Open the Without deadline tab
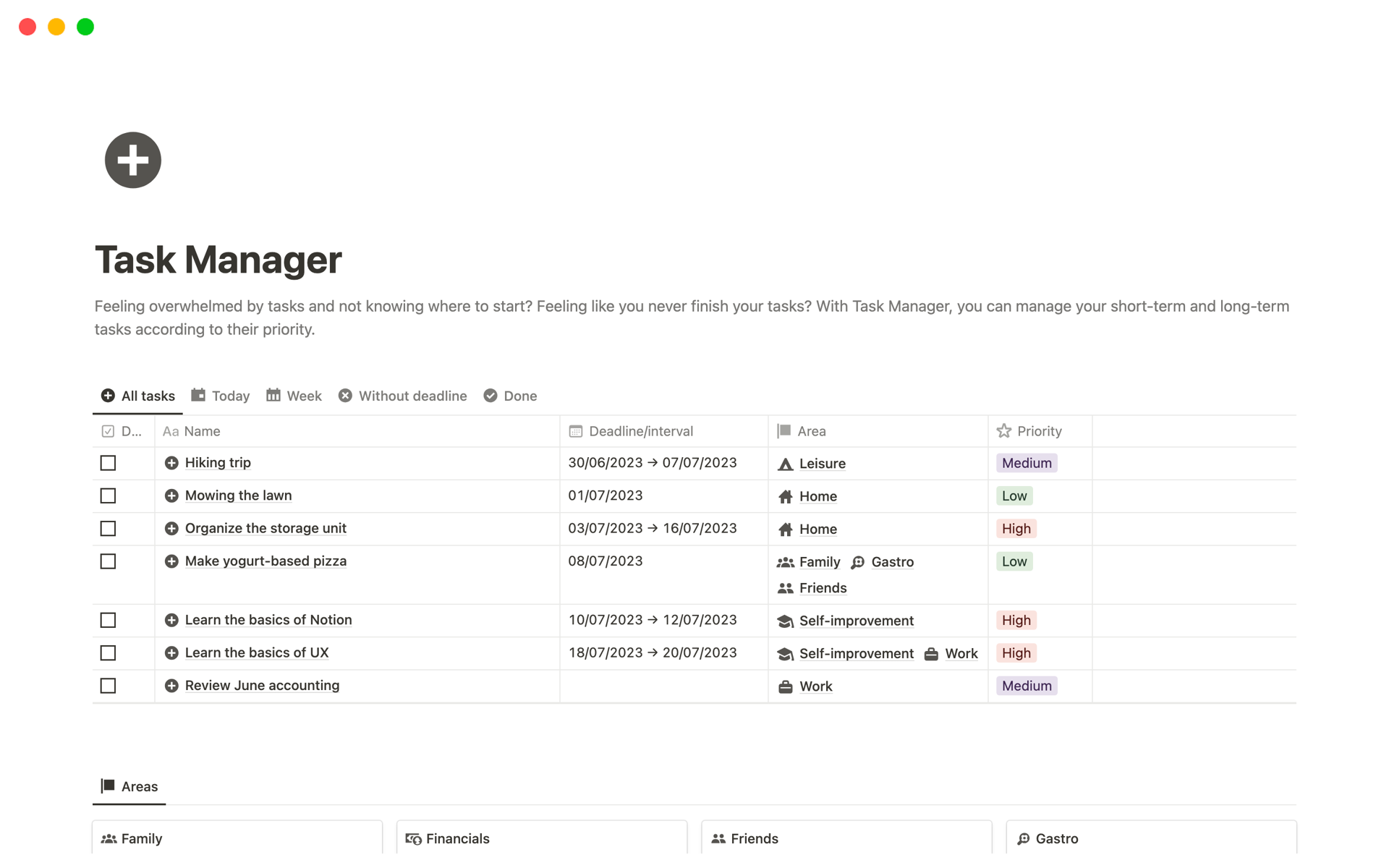The width and height of the screenshot is (1389, 868). coord(403,396)
